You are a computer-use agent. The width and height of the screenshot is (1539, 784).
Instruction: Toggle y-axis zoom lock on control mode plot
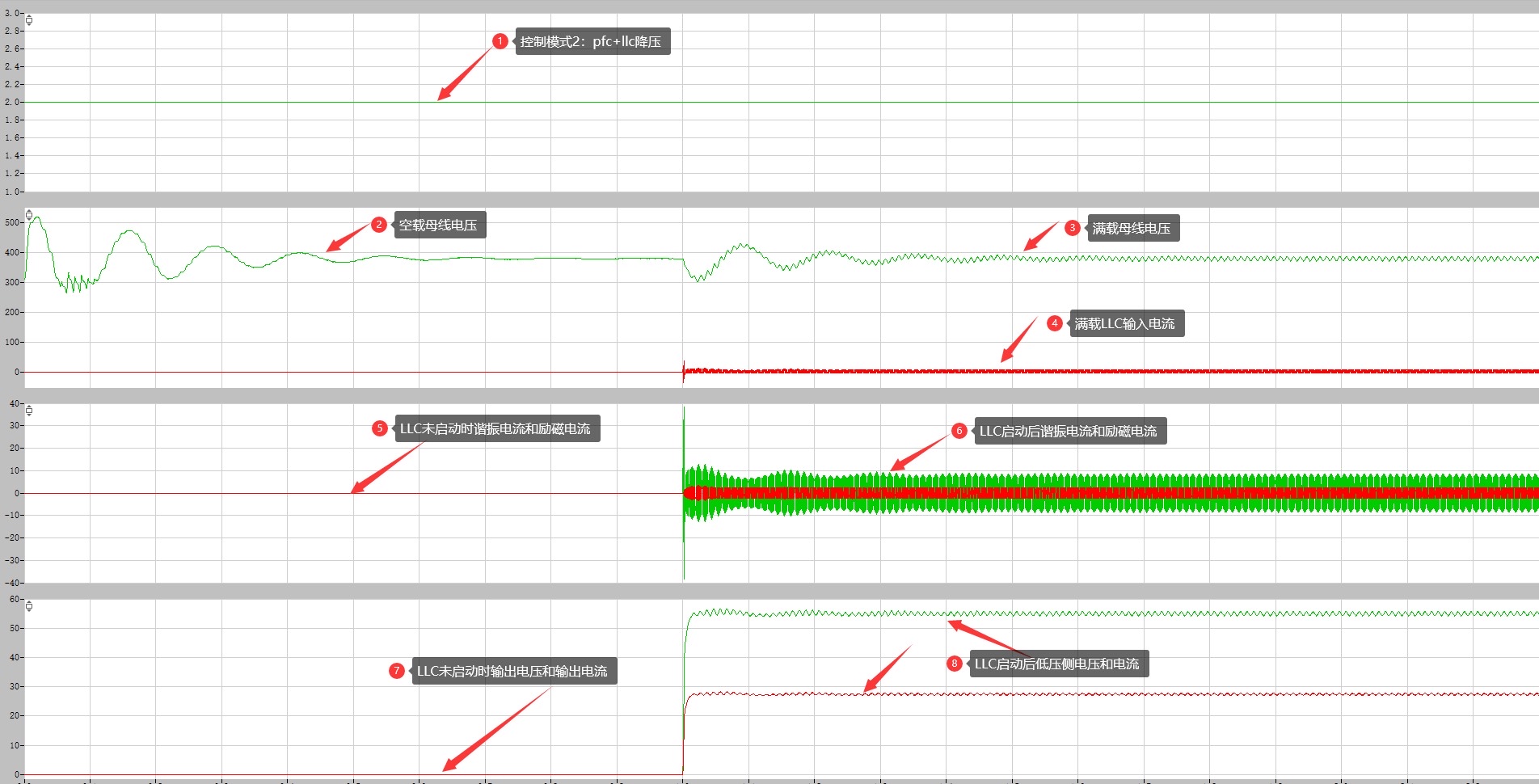coord(29,20)
